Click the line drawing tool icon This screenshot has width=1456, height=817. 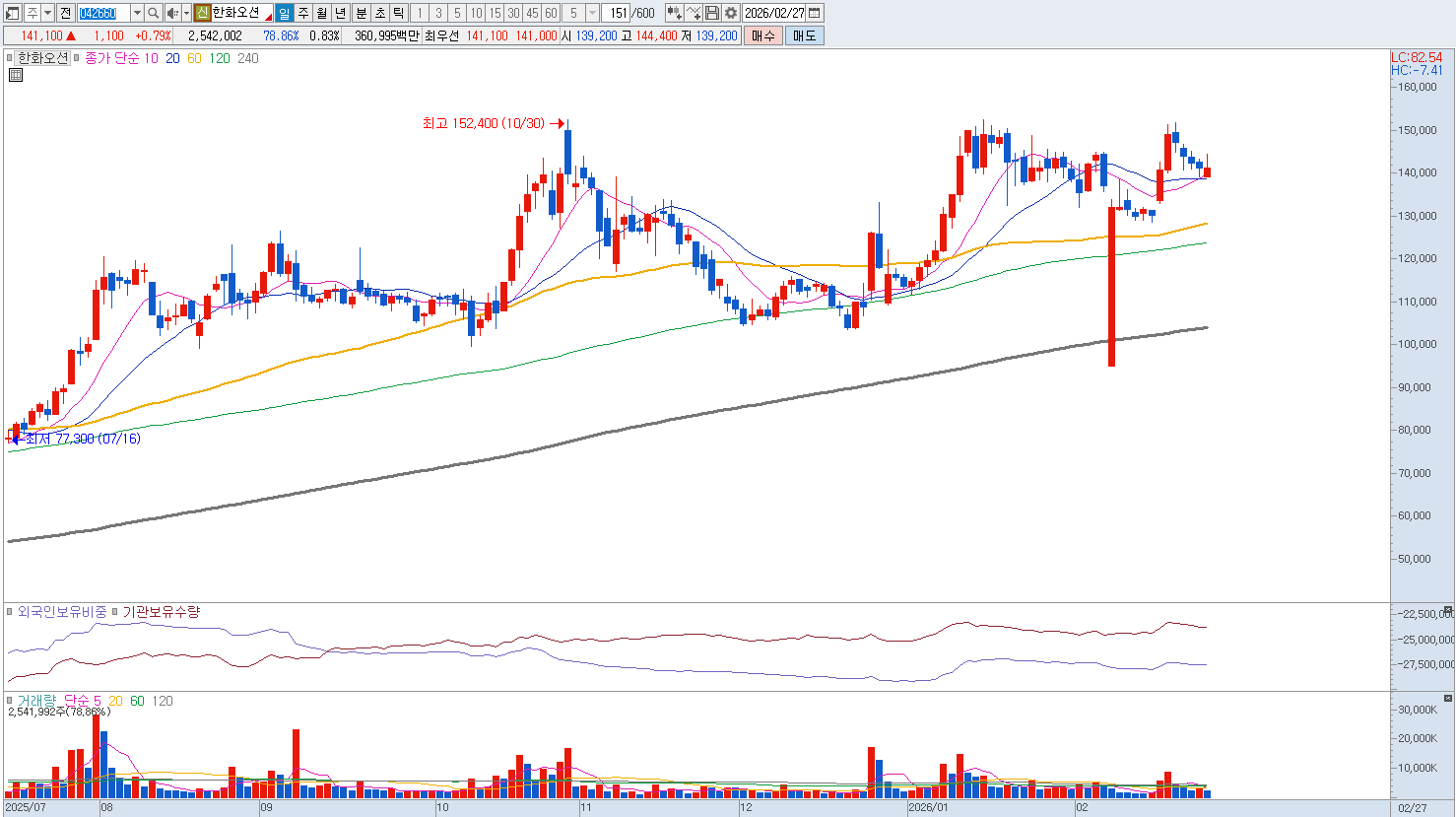pyautogui.click(x=694, y=13)
